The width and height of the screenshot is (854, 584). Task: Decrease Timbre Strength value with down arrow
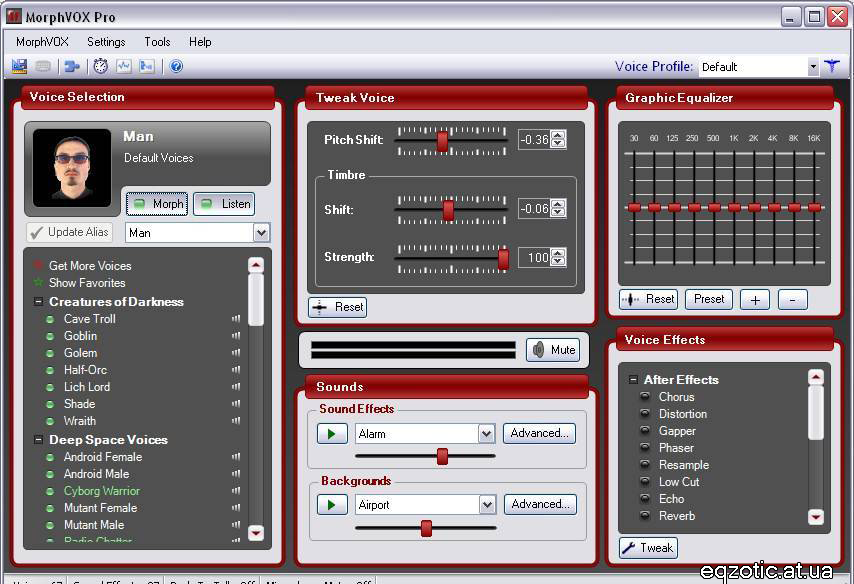coord(558,261)
